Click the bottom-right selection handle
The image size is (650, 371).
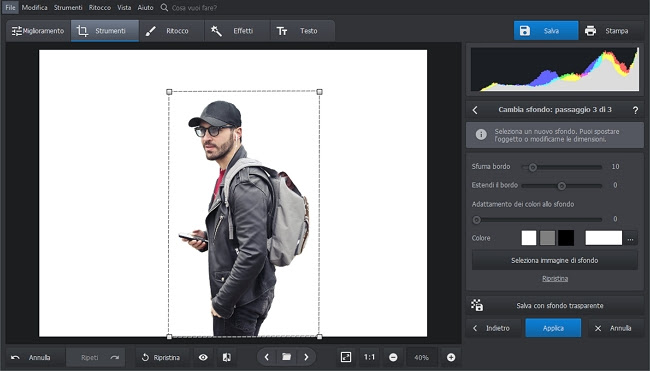point(320,337)
